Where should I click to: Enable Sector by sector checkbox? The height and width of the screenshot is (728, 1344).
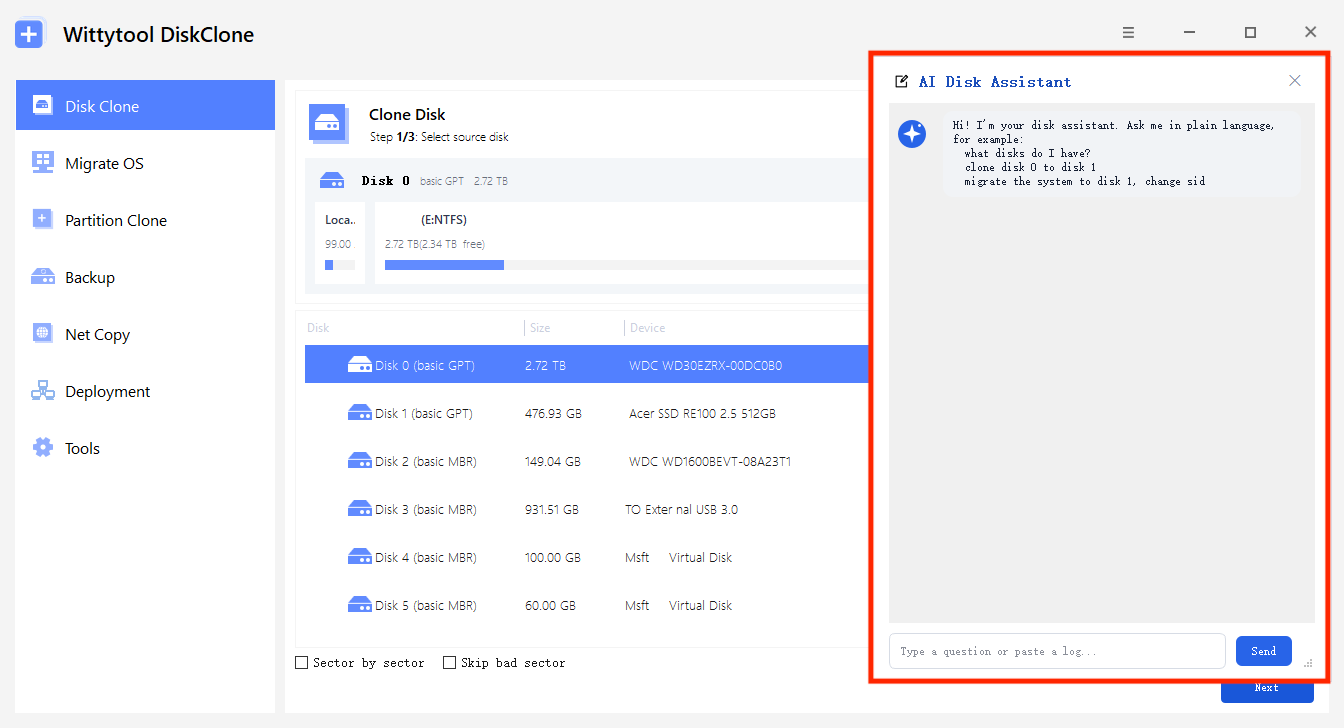pos(302,662)
